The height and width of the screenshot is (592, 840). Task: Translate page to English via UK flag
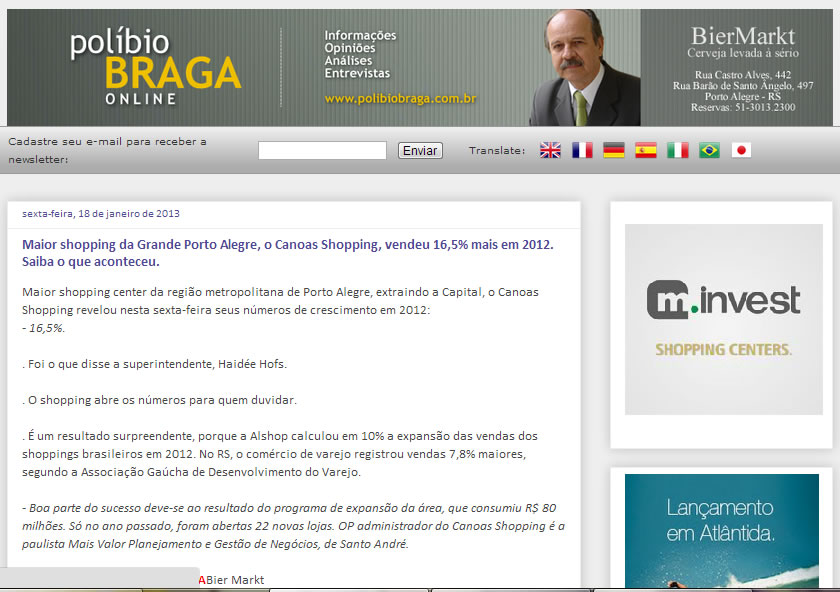[x=550, y=150]
